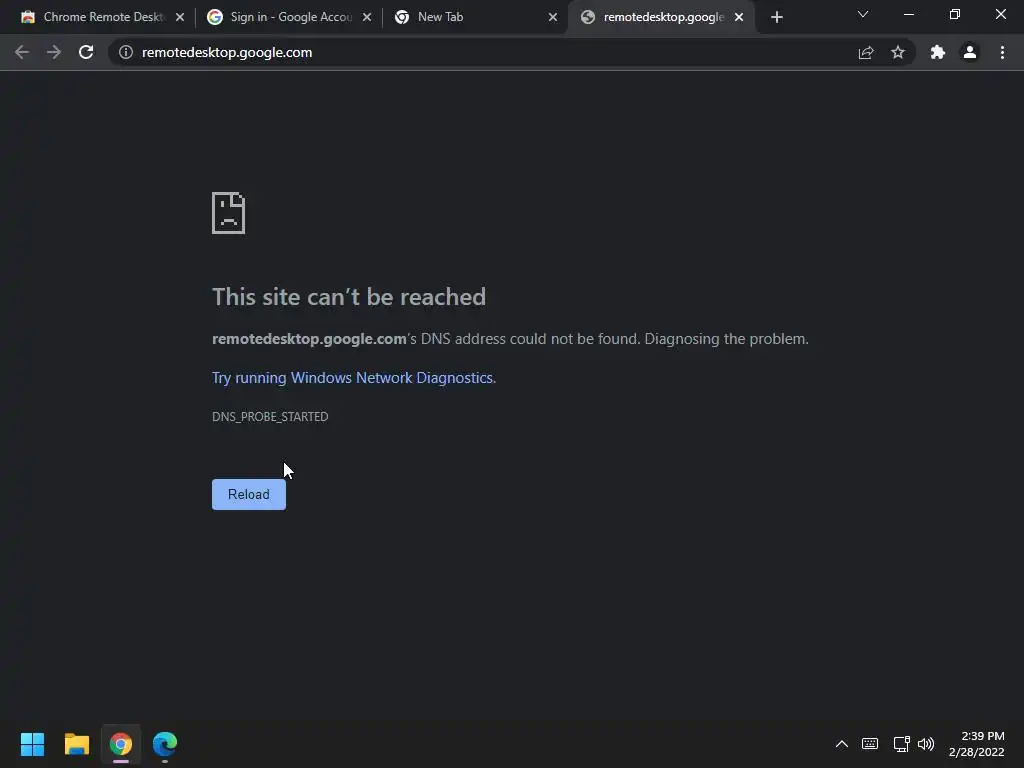Open the volume speaker tray icon
This screenshot has width=1024, height=768.
[x=926, y=744]
